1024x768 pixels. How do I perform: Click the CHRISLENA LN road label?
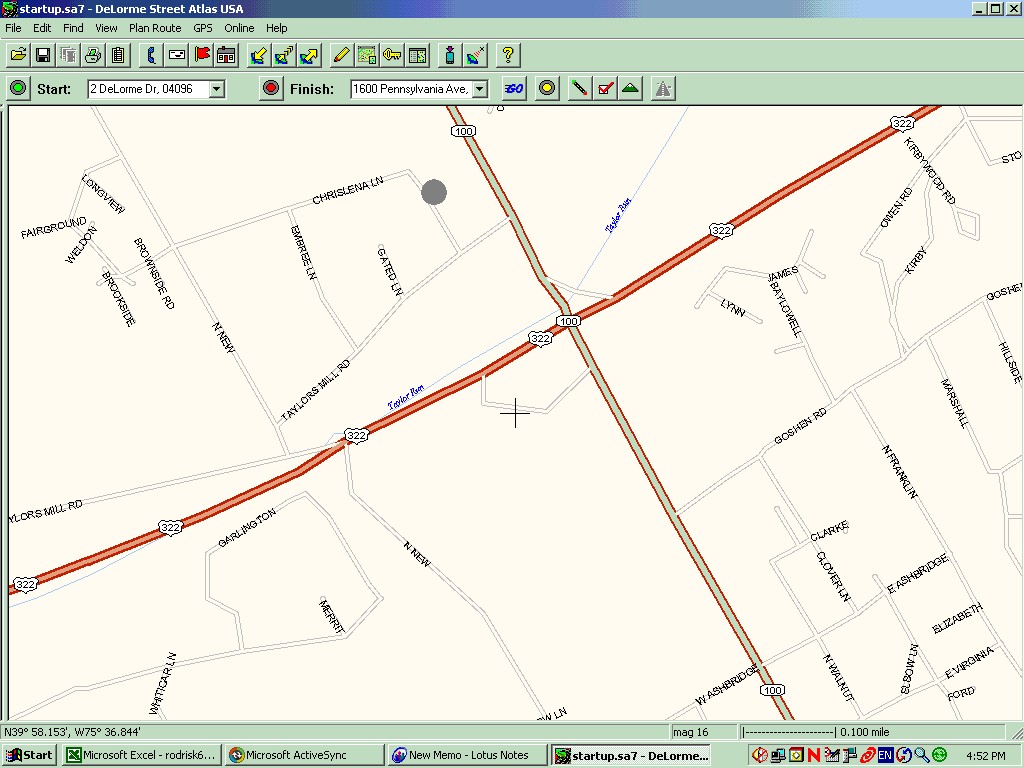pyautogui.click(x=348, y=191)
